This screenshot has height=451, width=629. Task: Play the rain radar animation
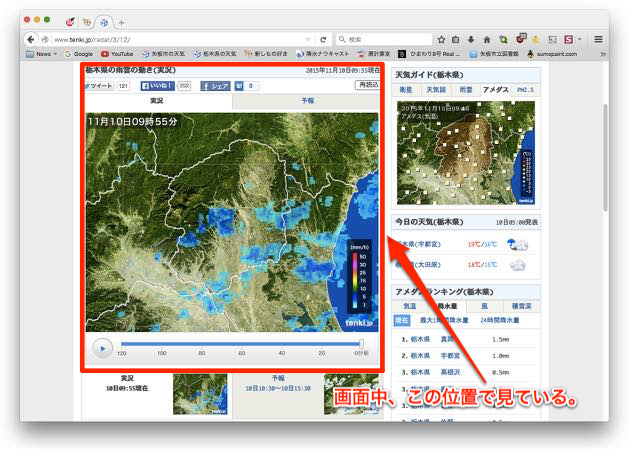coord(101,348)
